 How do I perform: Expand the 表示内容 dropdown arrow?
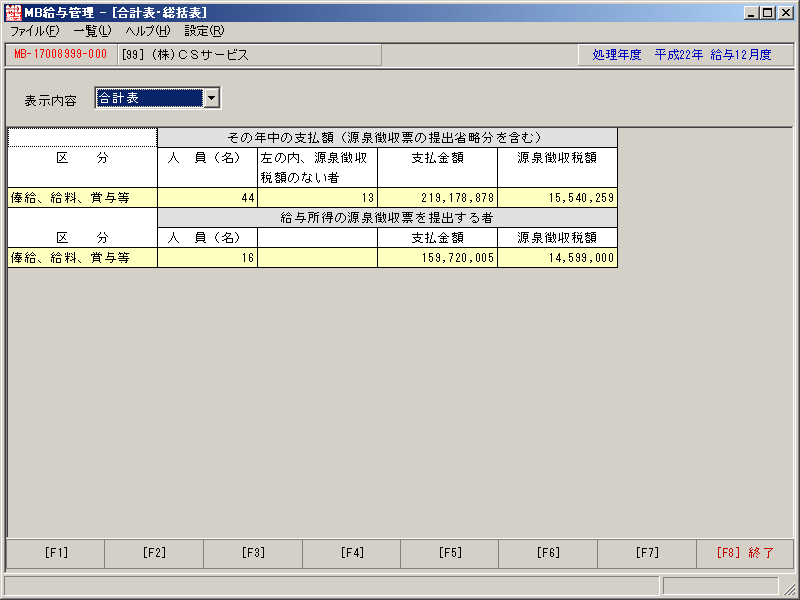coord(212,97)
